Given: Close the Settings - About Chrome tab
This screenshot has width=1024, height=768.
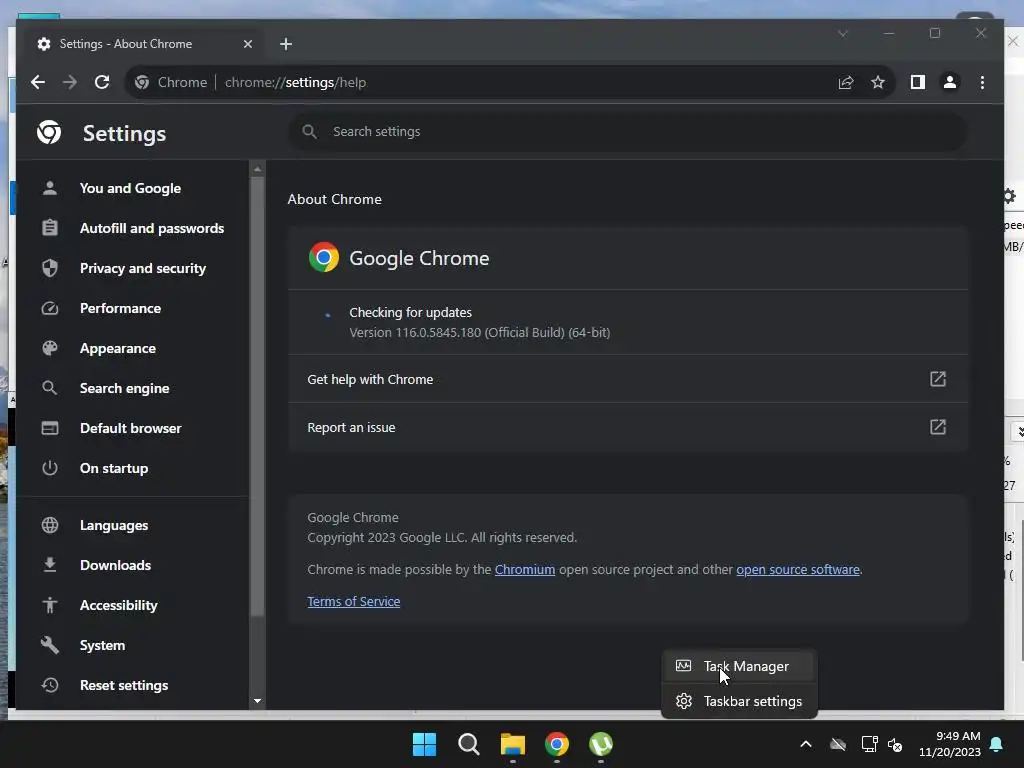Looking at the screenshot, I should [248, 44].
